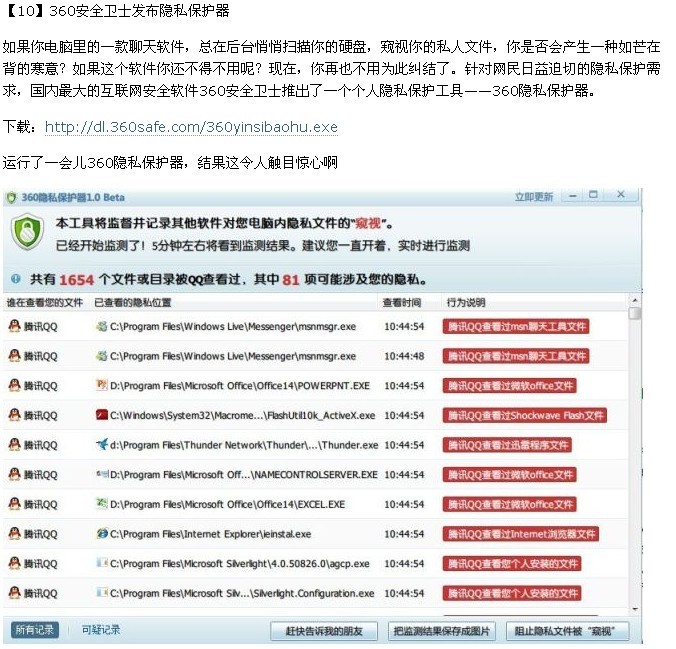The width and height of the screenshot is (676, 649).
Task: Click the MSN file icon in the 10:44:48 row
Action: pos(102,356)
